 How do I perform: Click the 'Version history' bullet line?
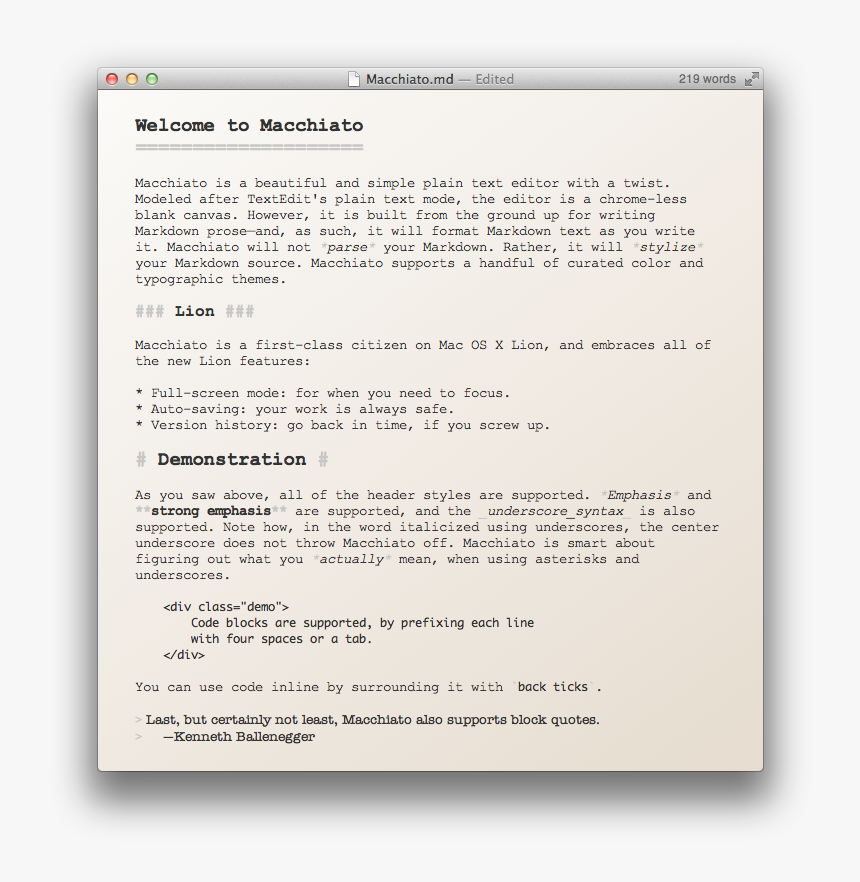(342, 425)
